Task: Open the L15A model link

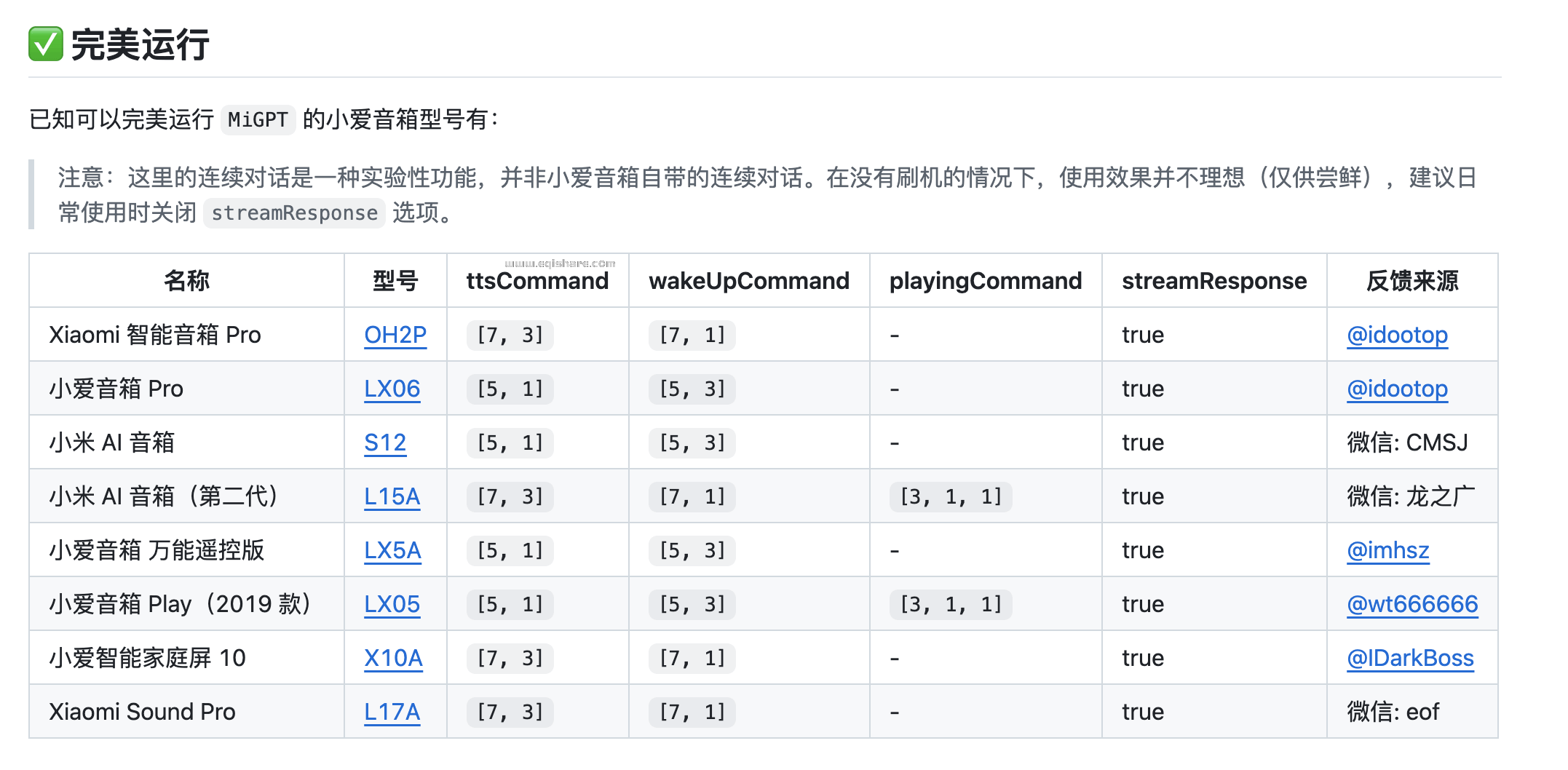Action: pyautogui.click(x=392, y=496)
